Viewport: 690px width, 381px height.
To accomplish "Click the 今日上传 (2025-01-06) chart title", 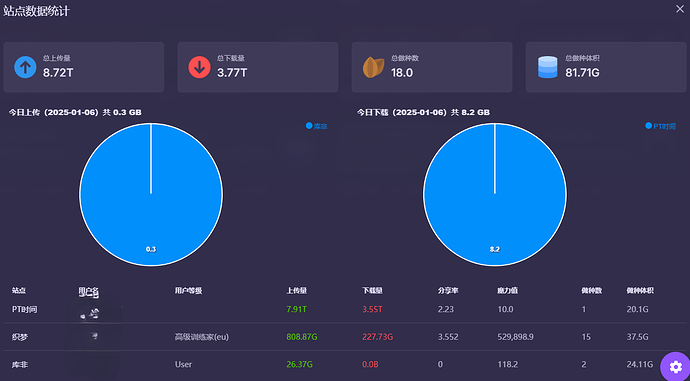I will pyautogui.click(x=75, y=113).
